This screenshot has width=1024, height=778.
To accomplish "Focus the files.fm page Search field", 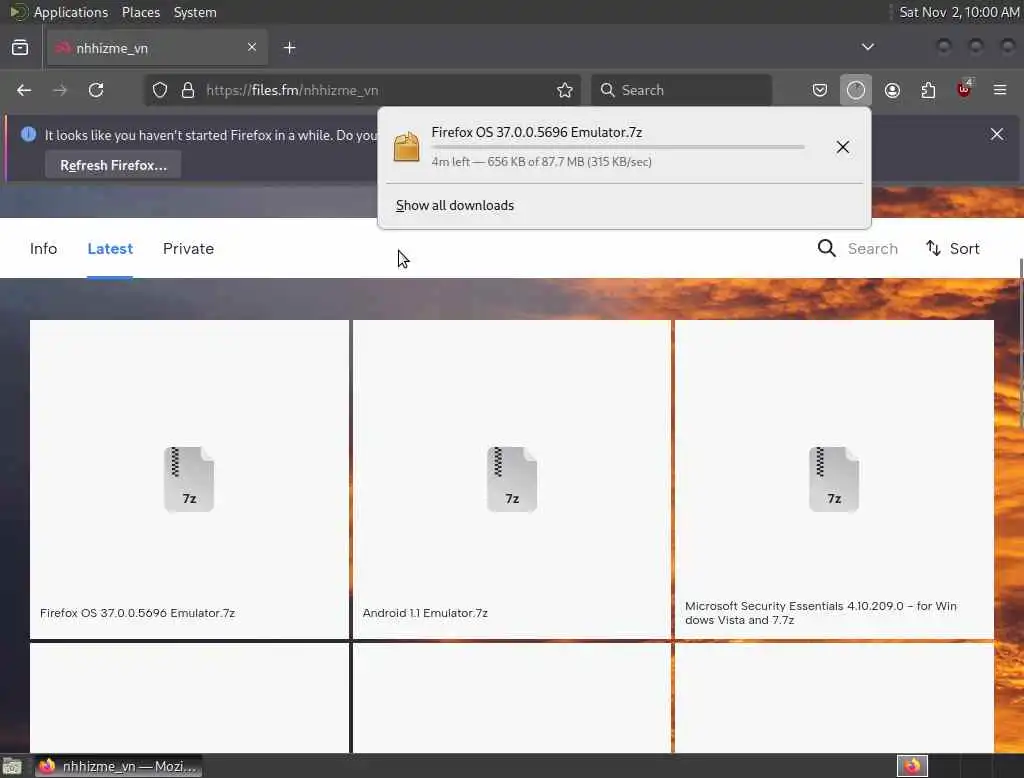I will click(x=872, y=249).
